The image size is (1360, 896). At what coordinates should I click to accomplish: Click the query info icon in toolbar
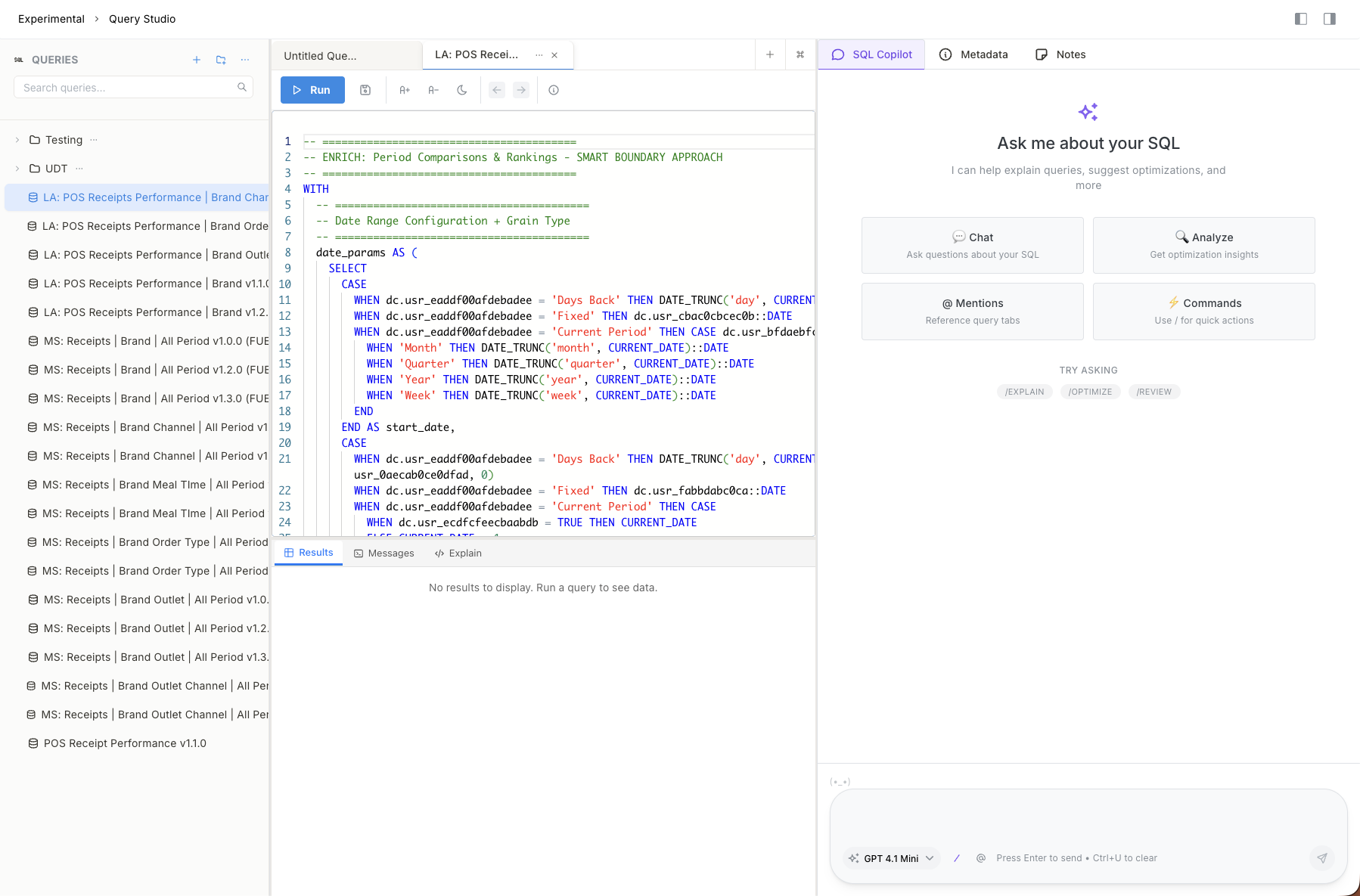(554, 90)
